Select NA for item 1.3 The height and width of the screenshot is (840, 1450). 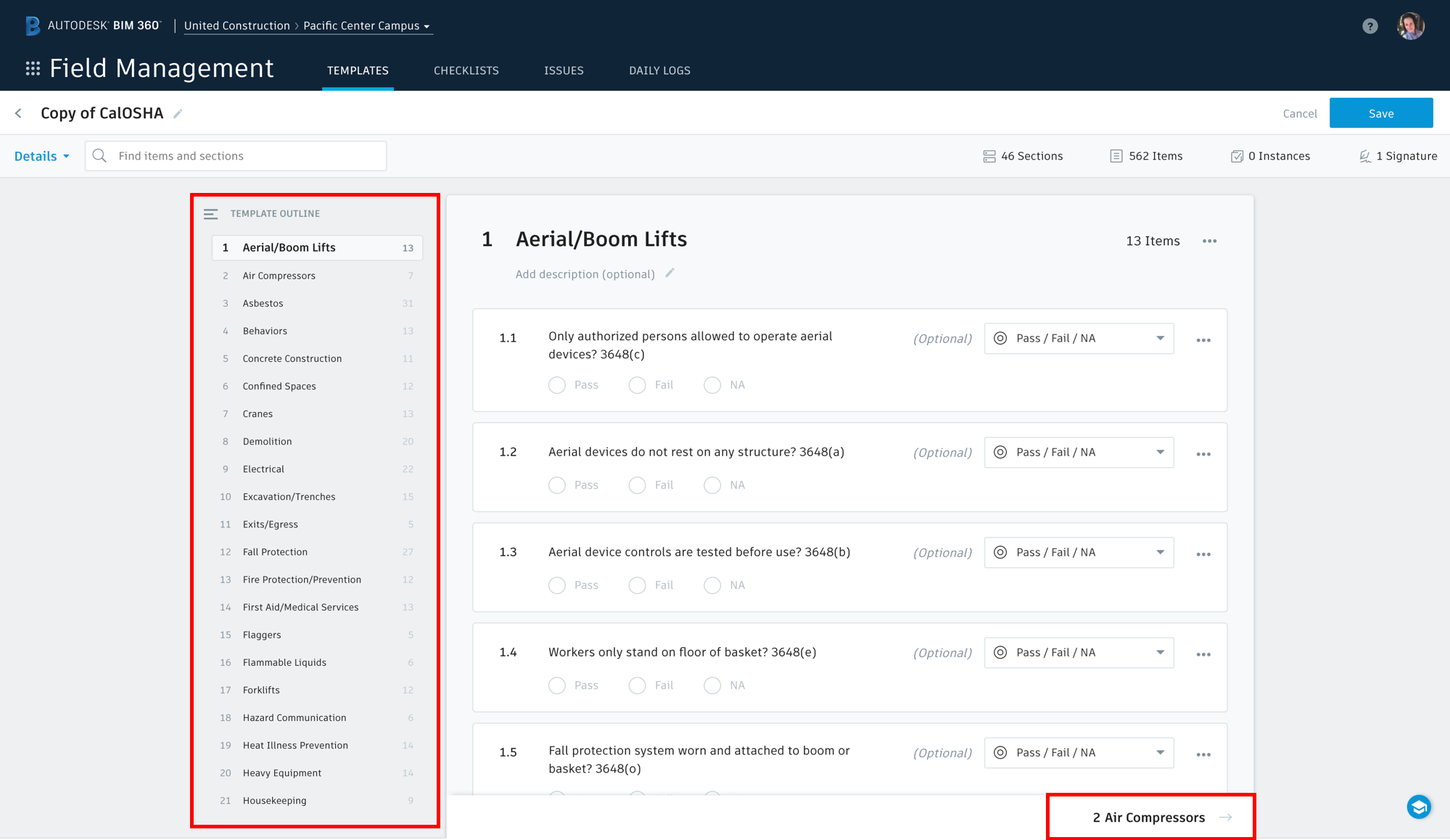(712, 585)
